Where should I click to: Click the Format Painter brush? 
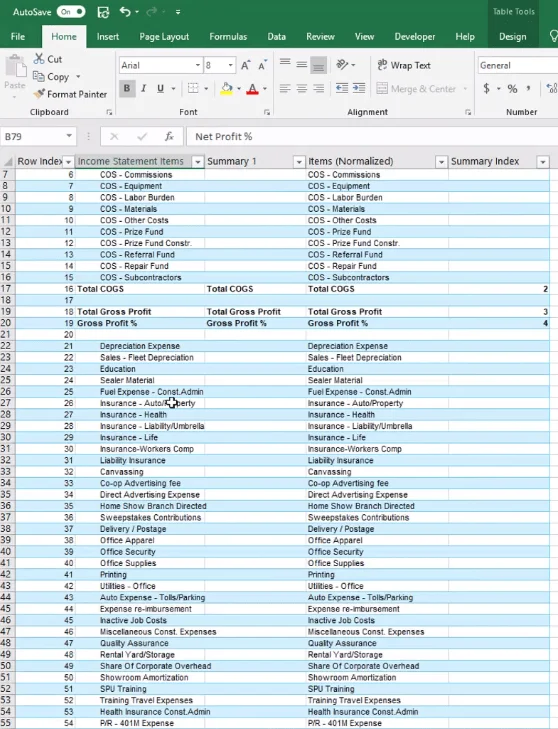point(39,94)
